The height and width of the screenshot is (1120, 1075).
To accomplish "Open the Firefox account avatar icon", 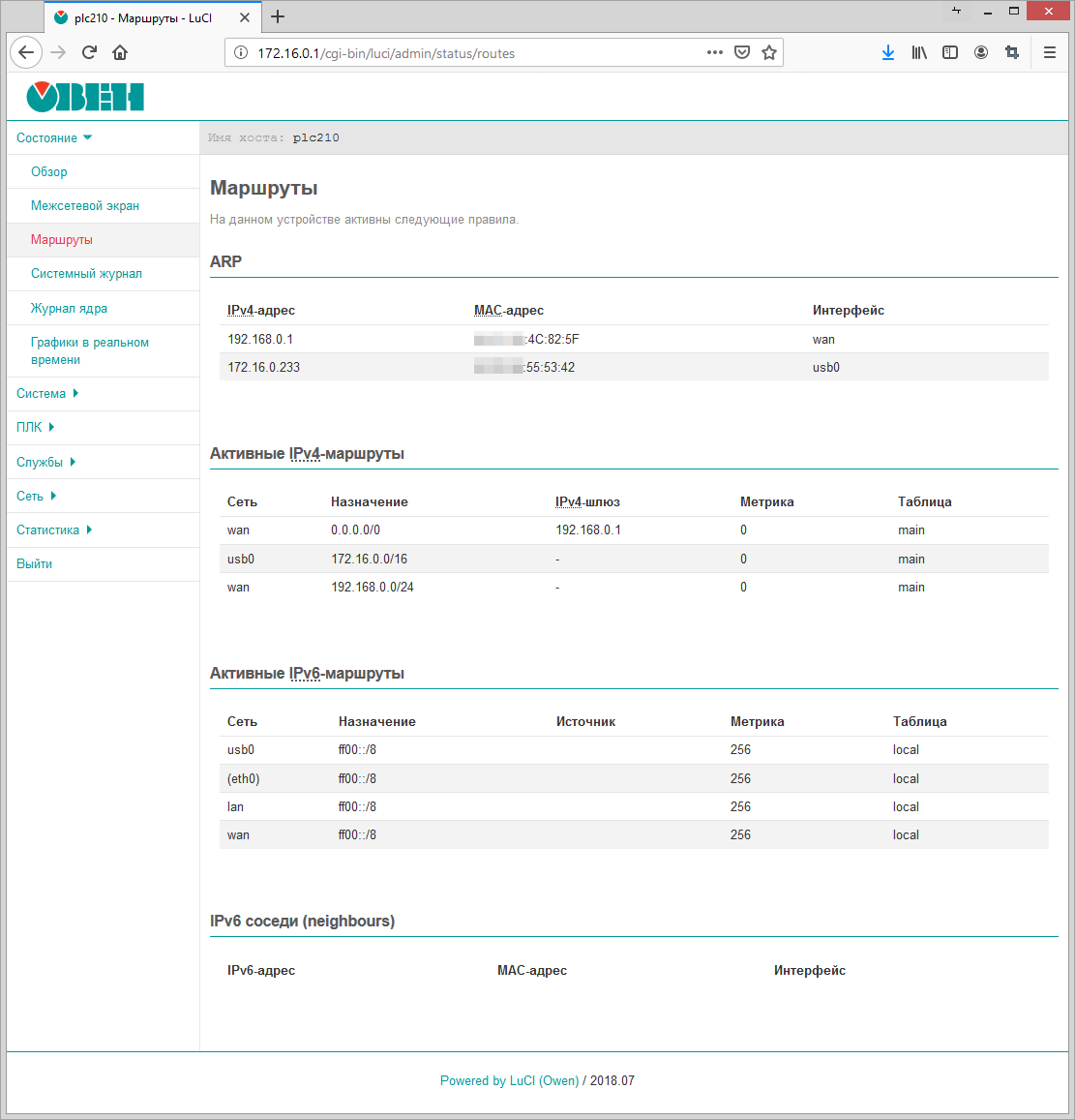I will (x=981, y=52).
